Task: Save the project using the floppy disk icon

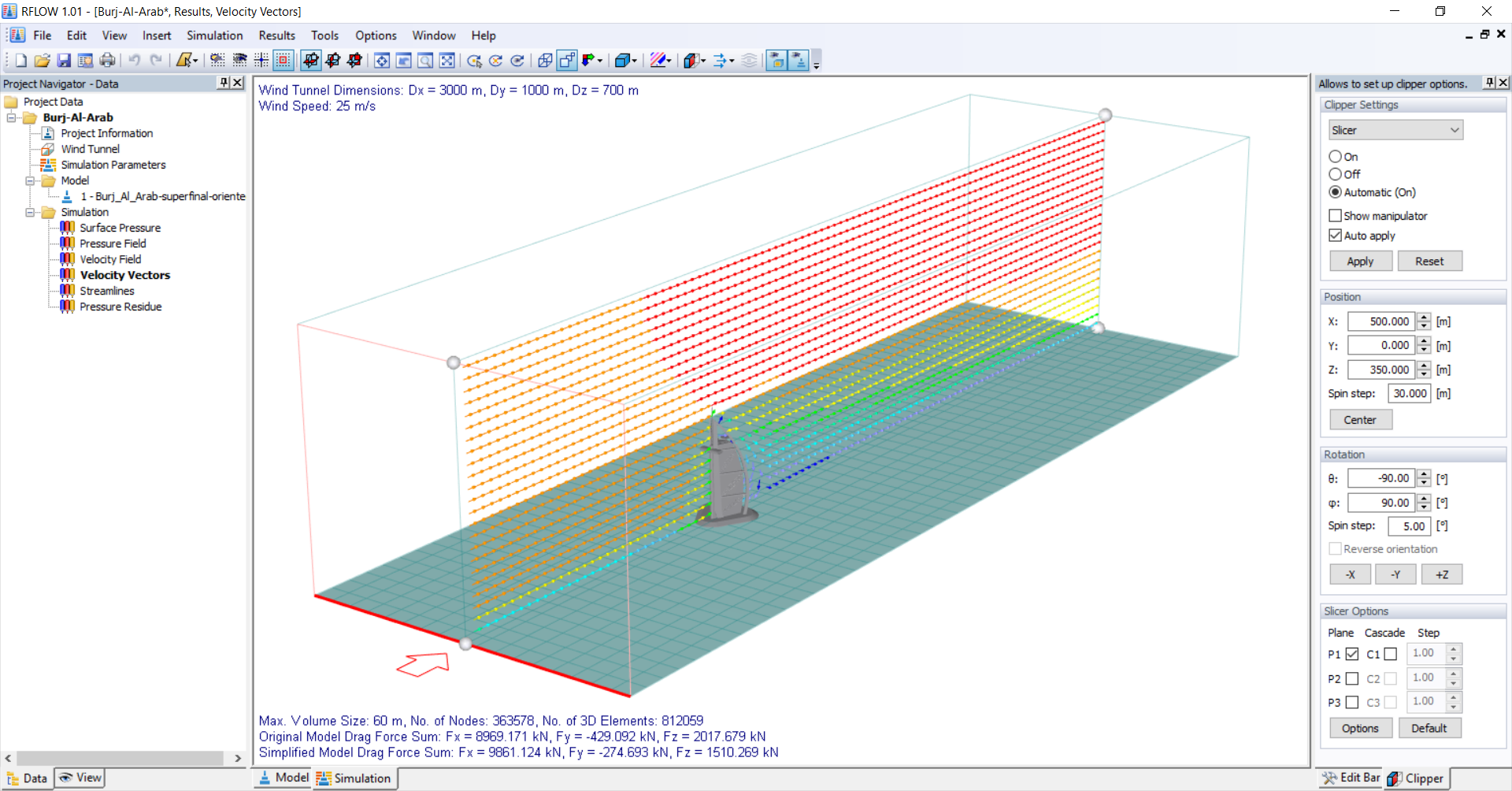Action: click(x=64, y=61)
